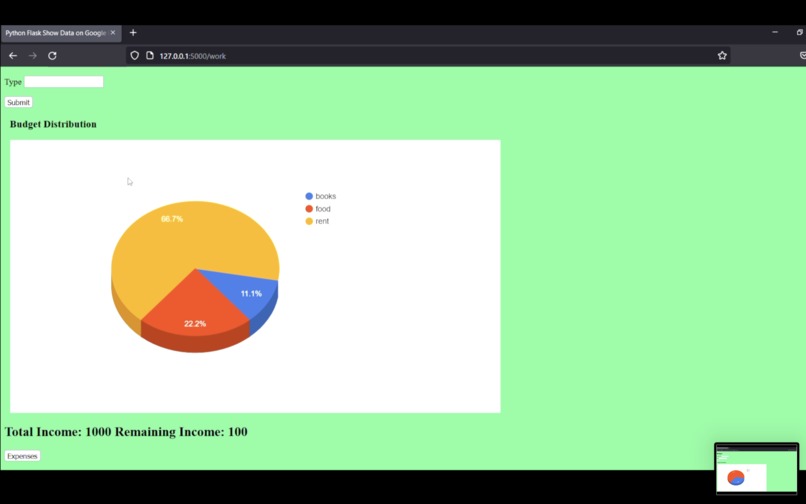Restore down the browser window
806x504 pixels.
pyautogui.click(x=800, y=32)
